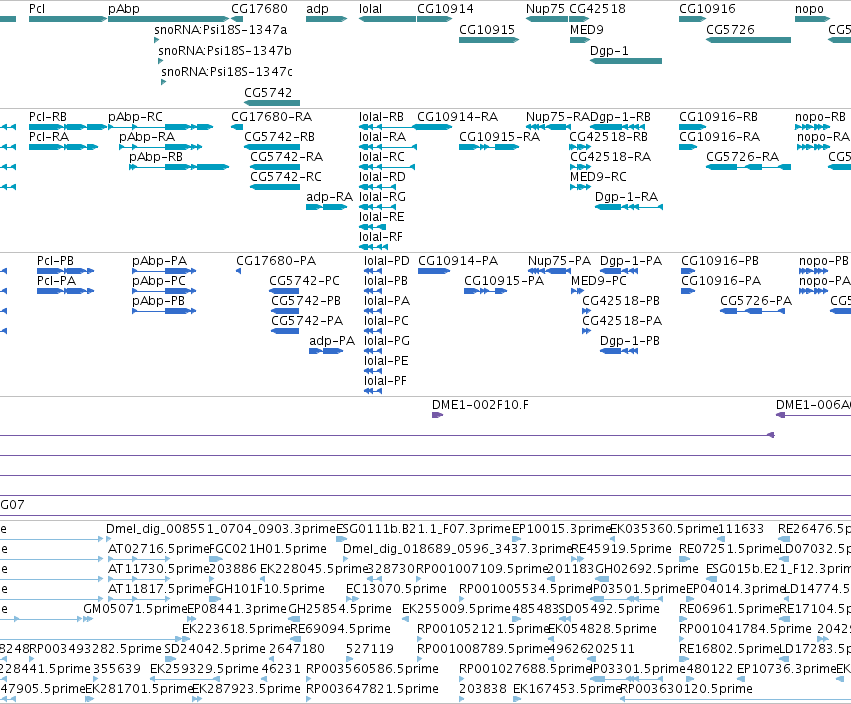851x704 pixels.
Task: Click the lolal gene label
Action: point(370,9)
